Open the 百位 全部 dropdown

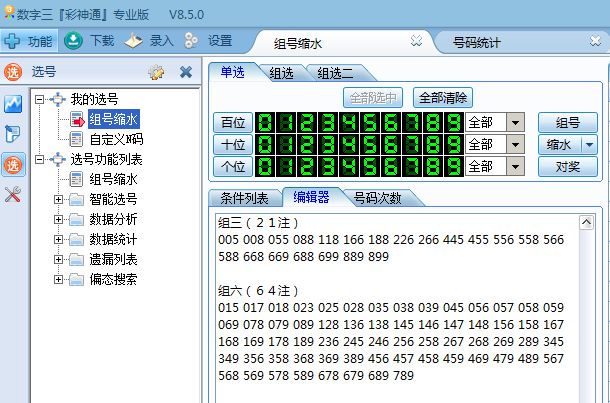(x=516, y=122)
